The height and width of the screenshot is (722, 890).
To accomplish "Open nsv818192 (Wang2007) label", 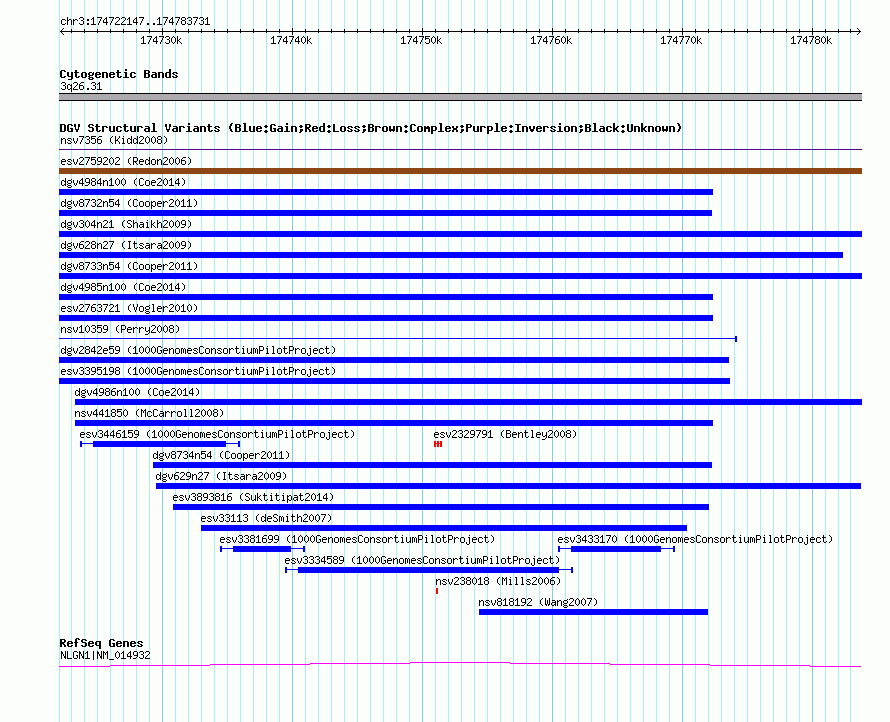I will (x=538, y=602).
